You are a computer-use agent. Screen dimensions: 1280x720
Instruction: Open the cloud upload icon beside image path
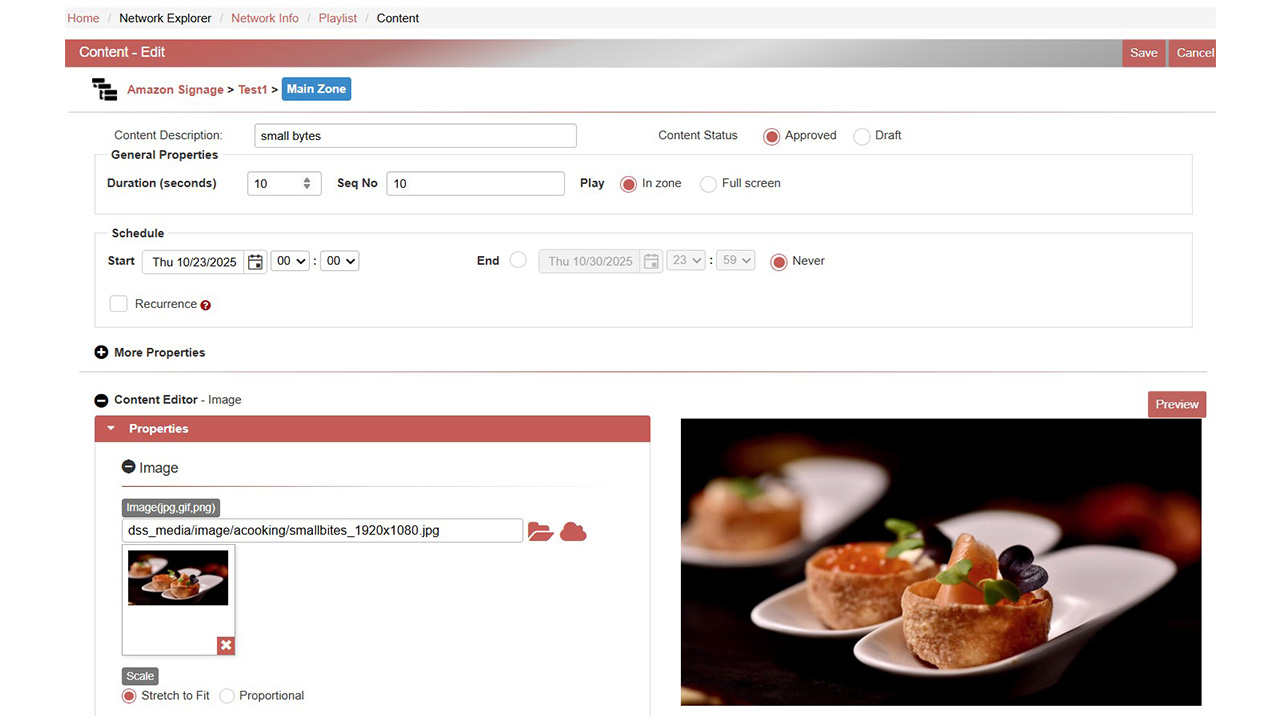[x=573, y=531]
